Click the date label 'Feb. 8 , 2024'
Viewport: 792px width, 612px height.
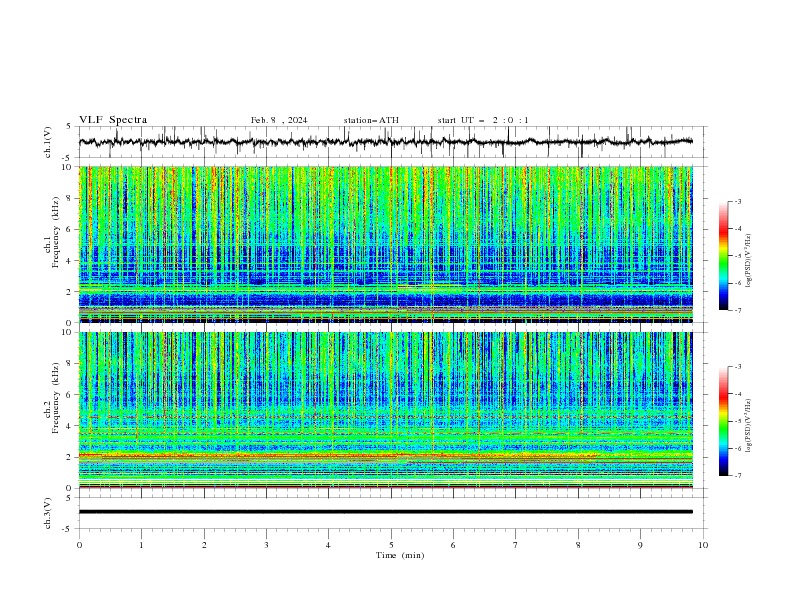[x=279, y=120]
